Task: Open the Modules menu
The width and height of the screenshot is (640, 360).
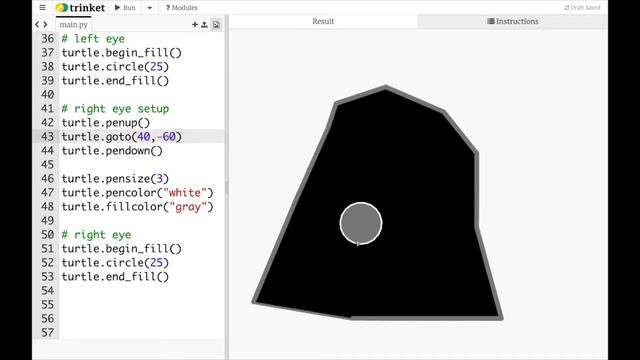Action: pos(182,7)
